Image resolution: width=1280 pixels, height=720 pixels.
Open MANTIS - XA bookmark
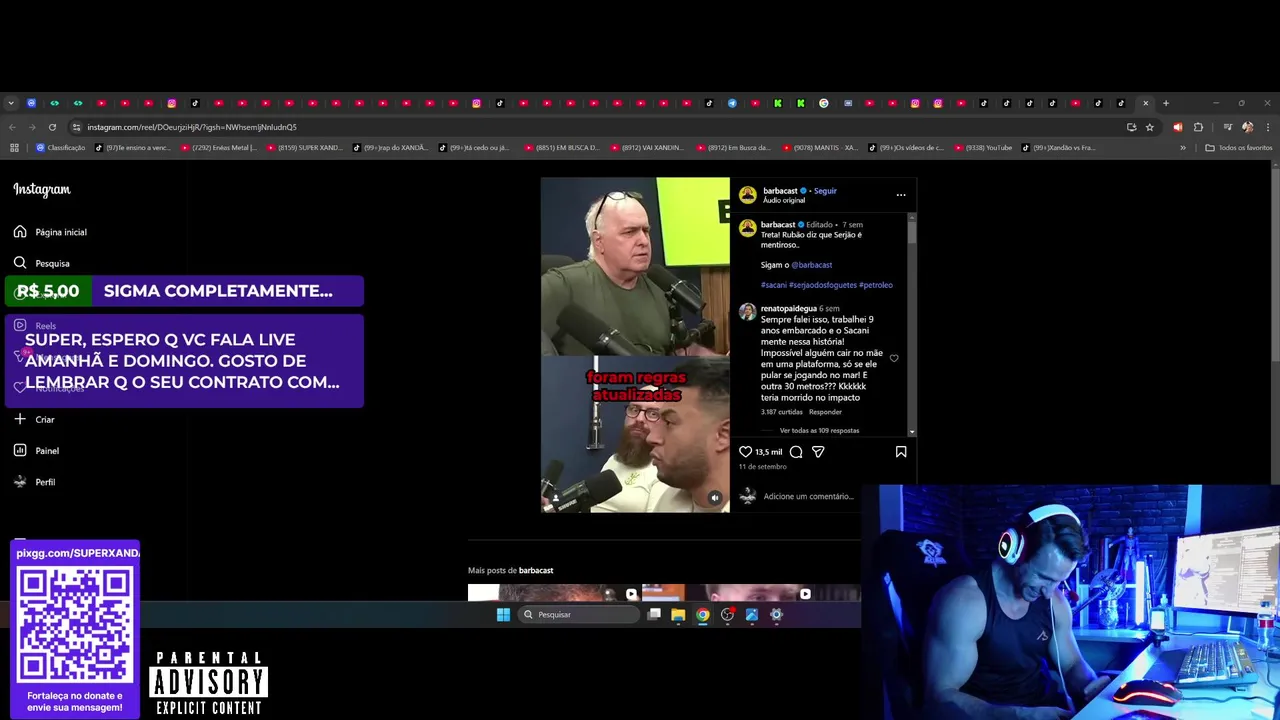pyautogui.click(x=820, y=148)
